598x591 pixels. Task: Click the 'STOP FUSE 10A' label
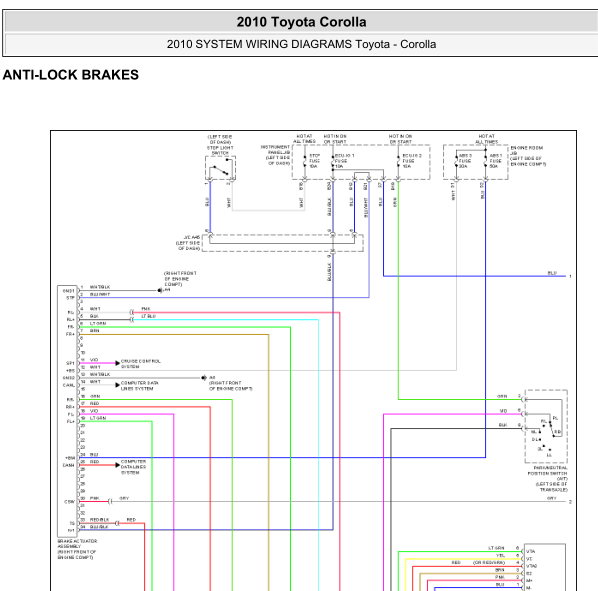coord(315,161)
